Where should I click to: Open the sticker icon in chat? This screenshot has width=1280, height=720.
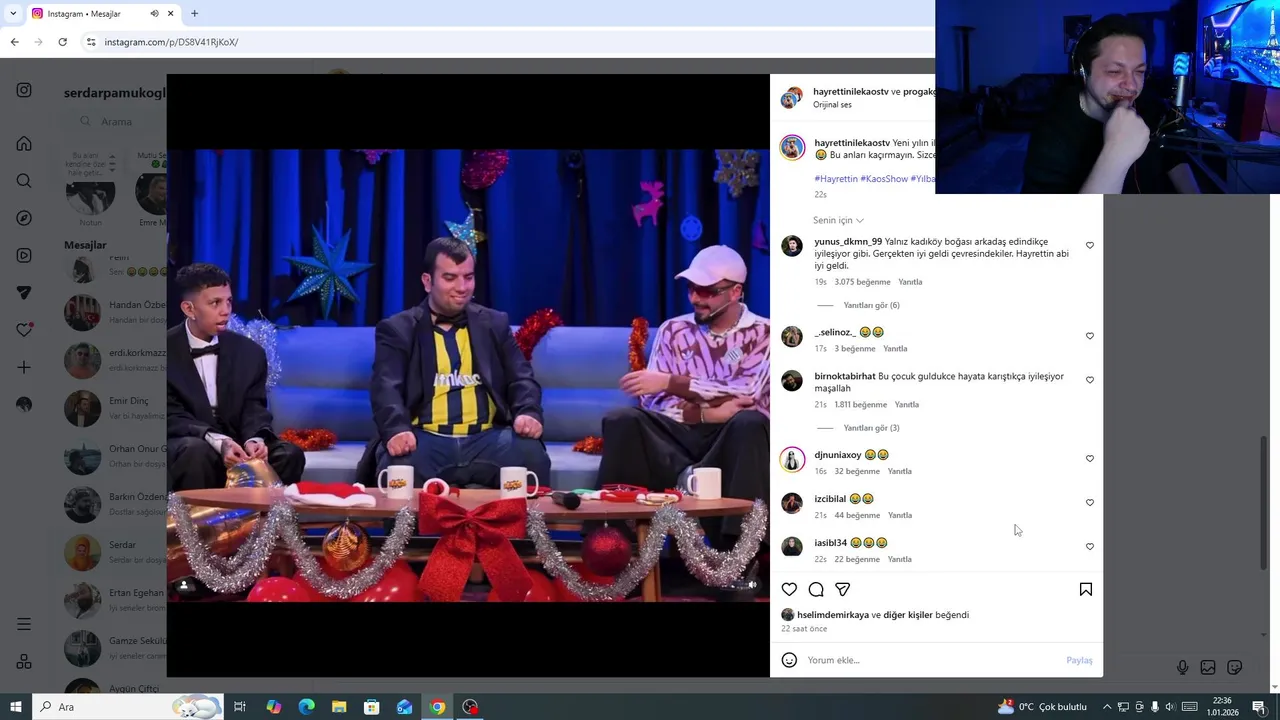[1235, 667]
